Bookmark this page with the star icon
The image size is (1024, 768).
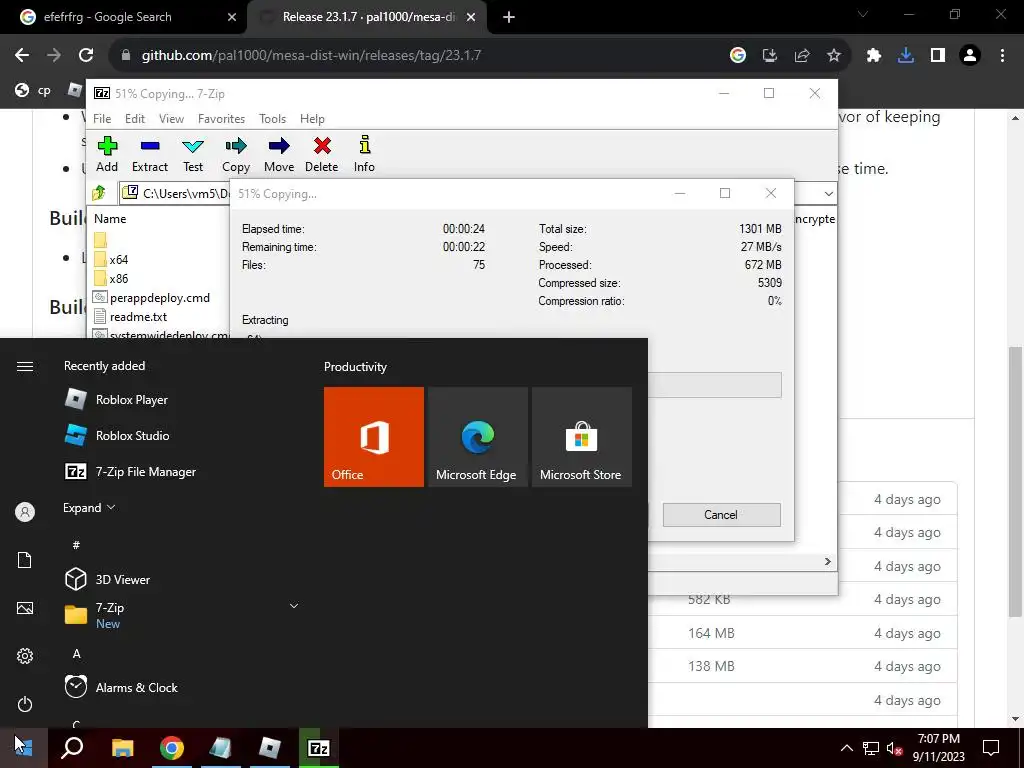click(x=834, y=56)
